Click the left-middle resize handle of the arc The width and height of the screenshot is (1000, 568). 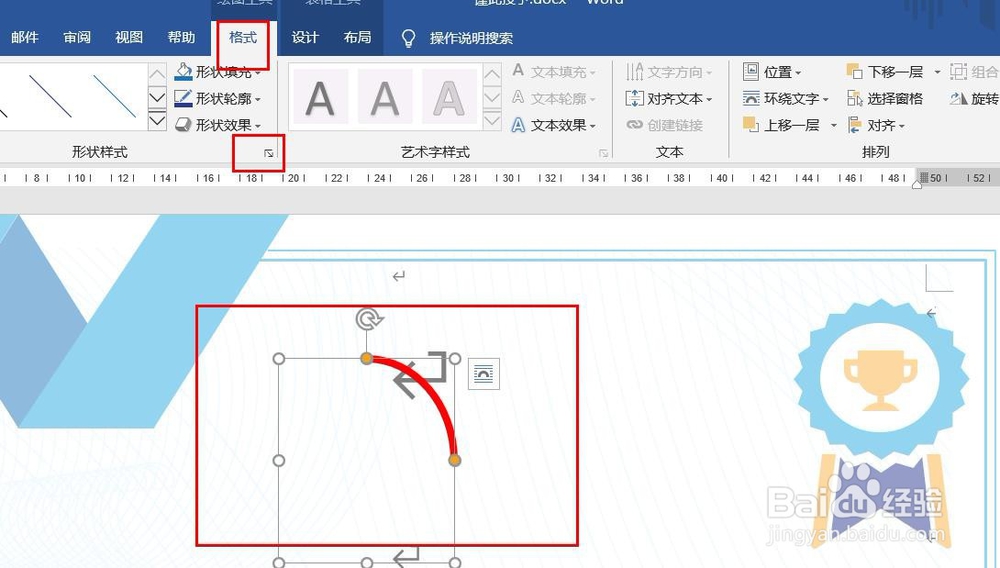coord(279,460)
